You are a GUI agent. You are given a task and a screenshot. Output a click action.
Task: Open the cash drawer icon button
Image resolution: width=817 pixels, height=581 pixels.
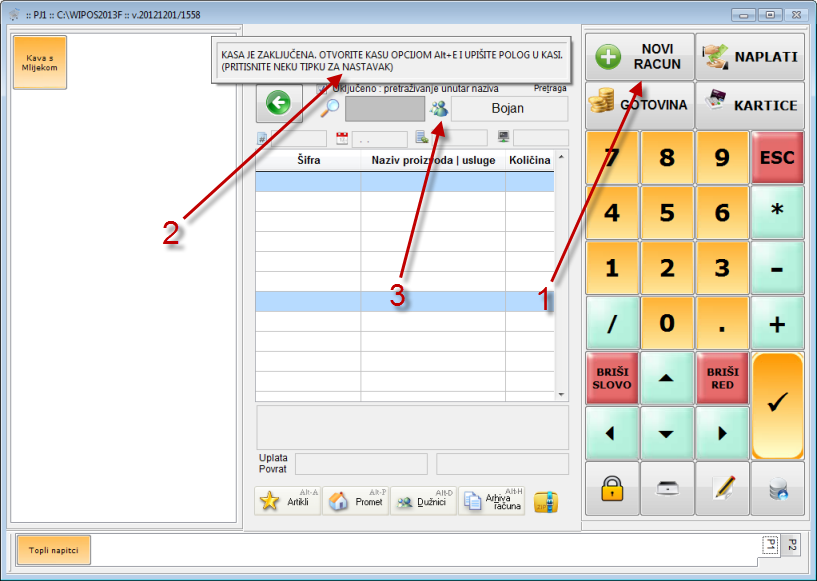click(x=666, y=488)
